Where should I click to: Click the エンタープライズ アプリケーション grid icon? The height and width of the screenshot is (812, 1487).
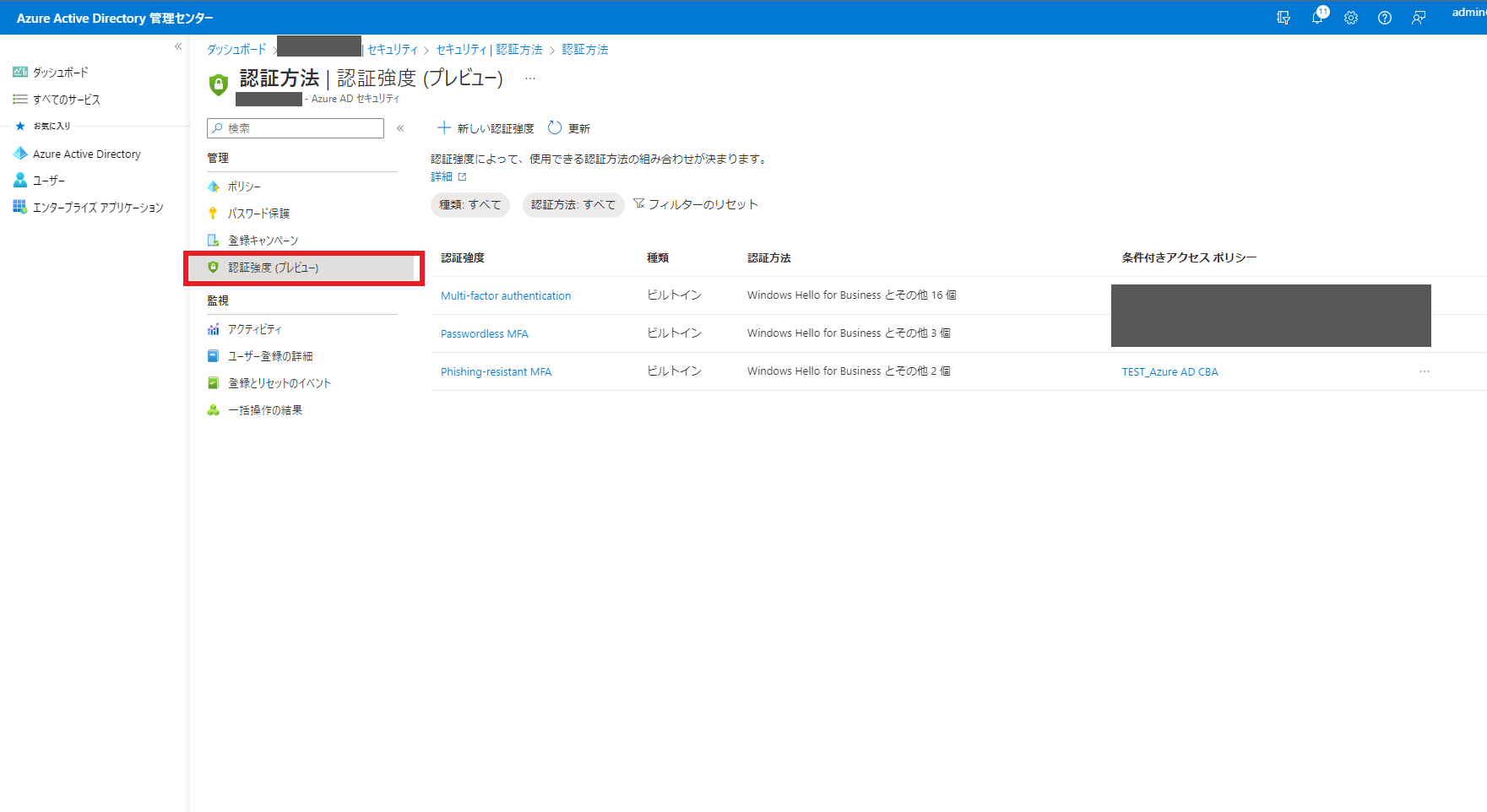point(20,207)
